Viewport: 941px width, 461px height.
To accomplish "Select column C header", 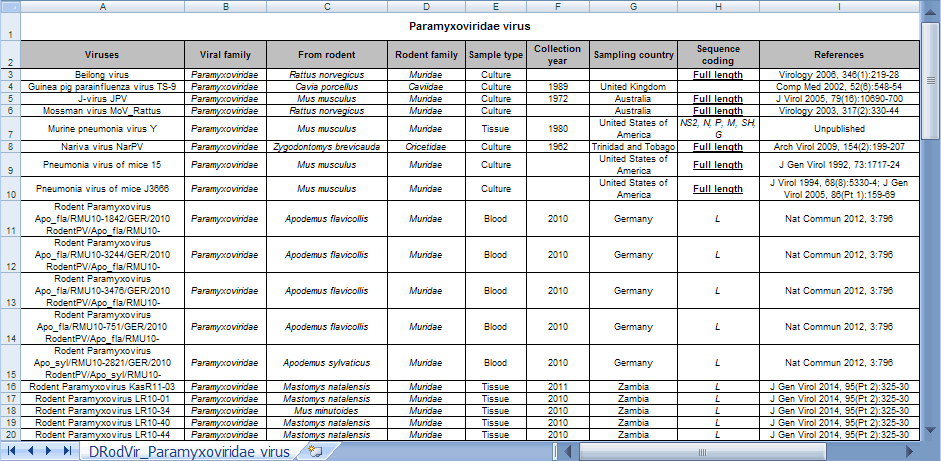I will point(326,6).
